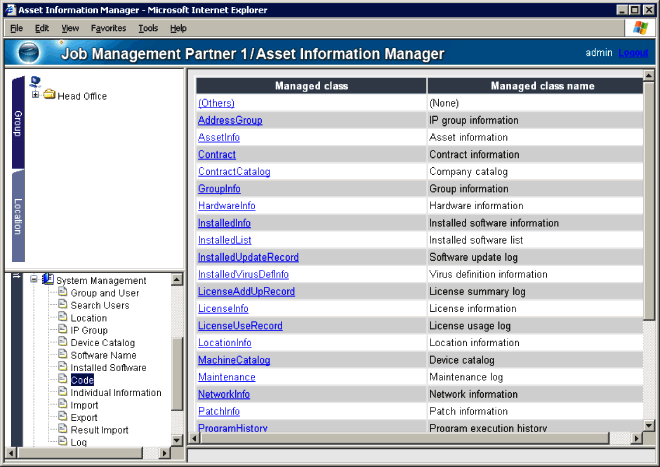Image resolution: width=660 pixels, height=467 pixels.
Task: Click the Head Office folder icon
Action: 50,94
